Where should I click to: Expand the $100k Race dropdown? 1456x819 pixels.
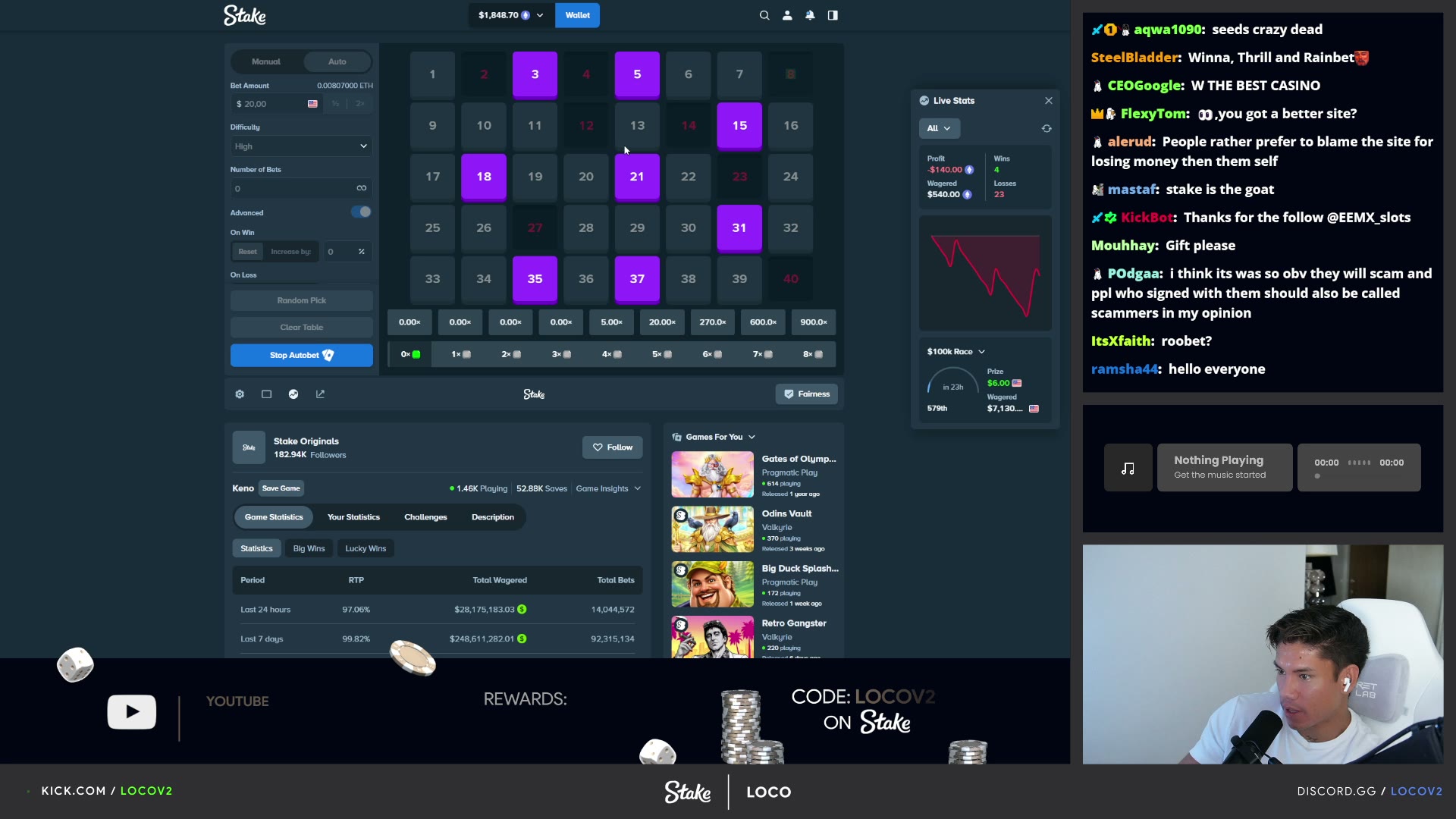tap(955, 352)
